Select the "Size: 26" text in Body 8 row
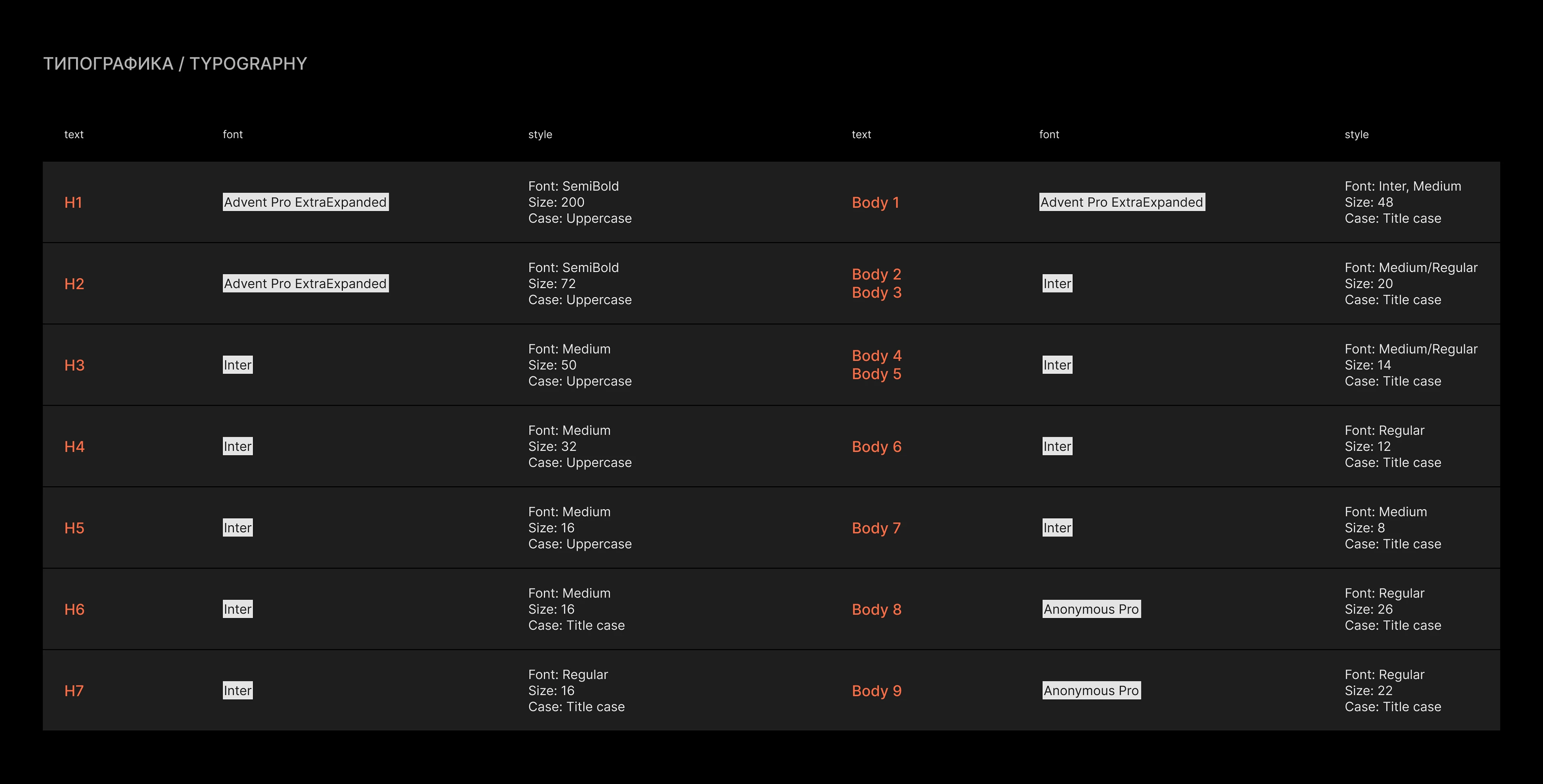Viewport: 1543px width, 784px height. pyautogui.click(x=1368, y=610)
